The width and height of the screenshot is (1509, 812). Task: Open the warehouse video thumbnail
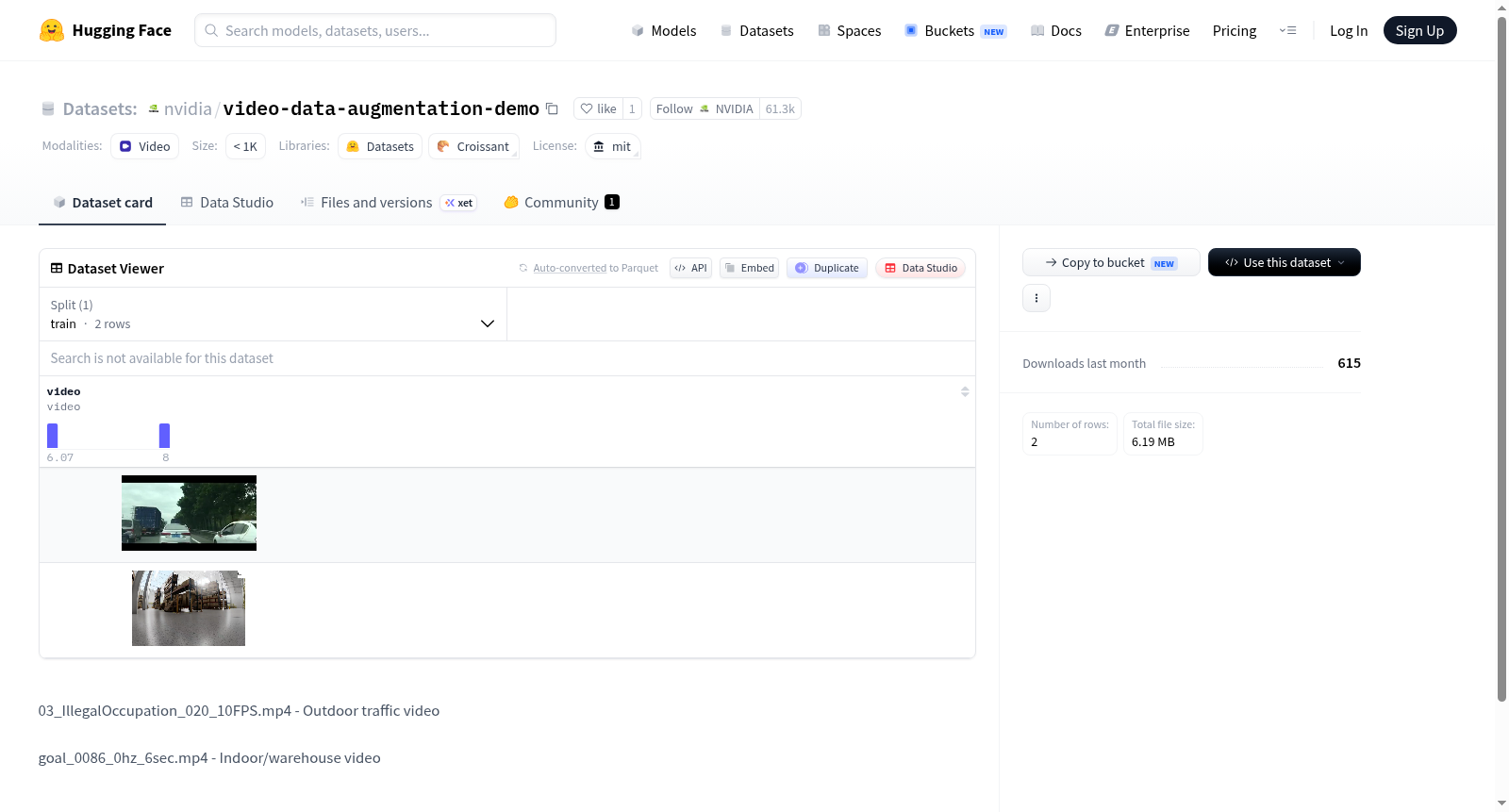[189, 608]
